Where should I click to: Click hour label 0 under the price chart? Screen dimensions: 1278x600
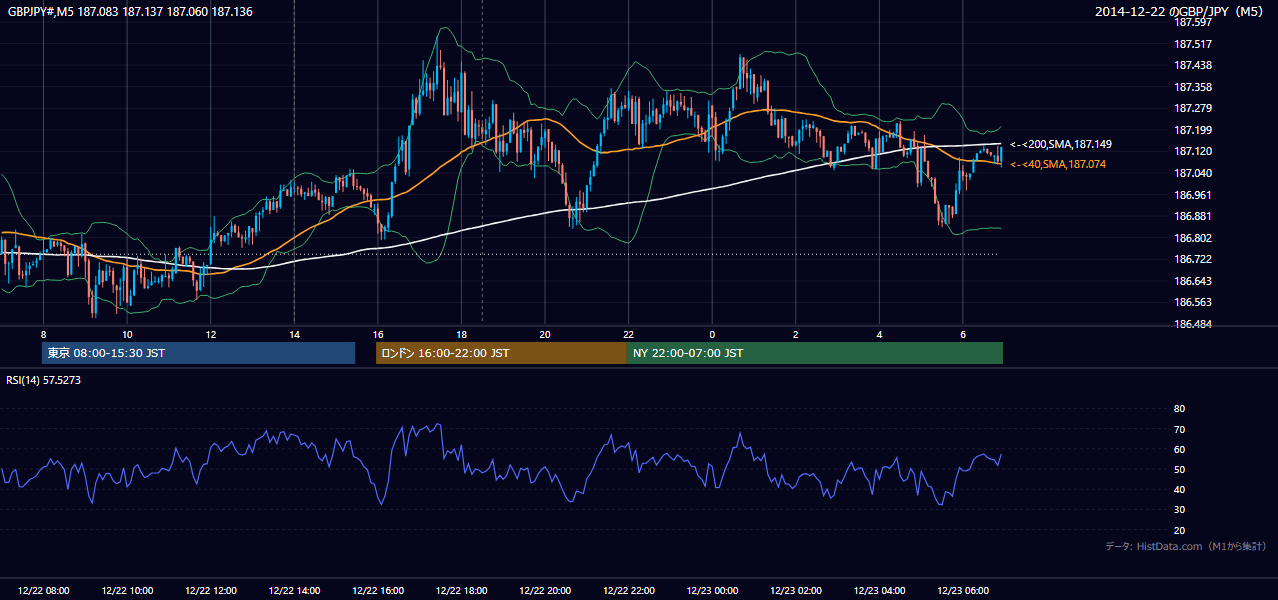712,334
